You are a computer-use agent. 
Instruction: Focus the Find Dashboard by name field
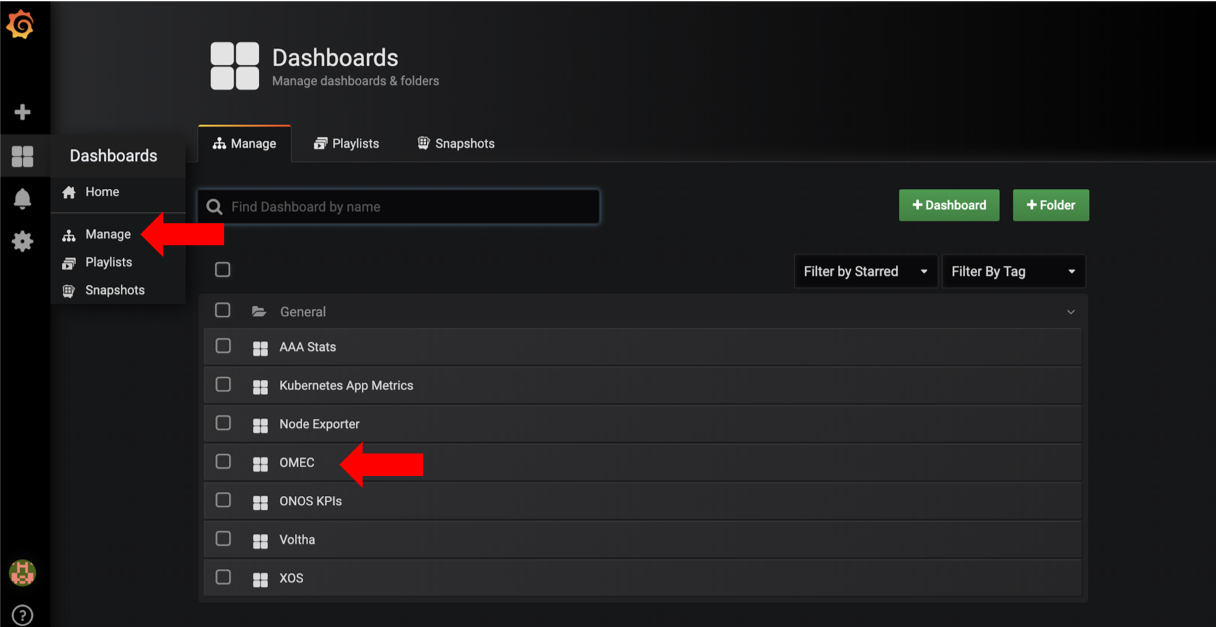(x=399, y=207)
